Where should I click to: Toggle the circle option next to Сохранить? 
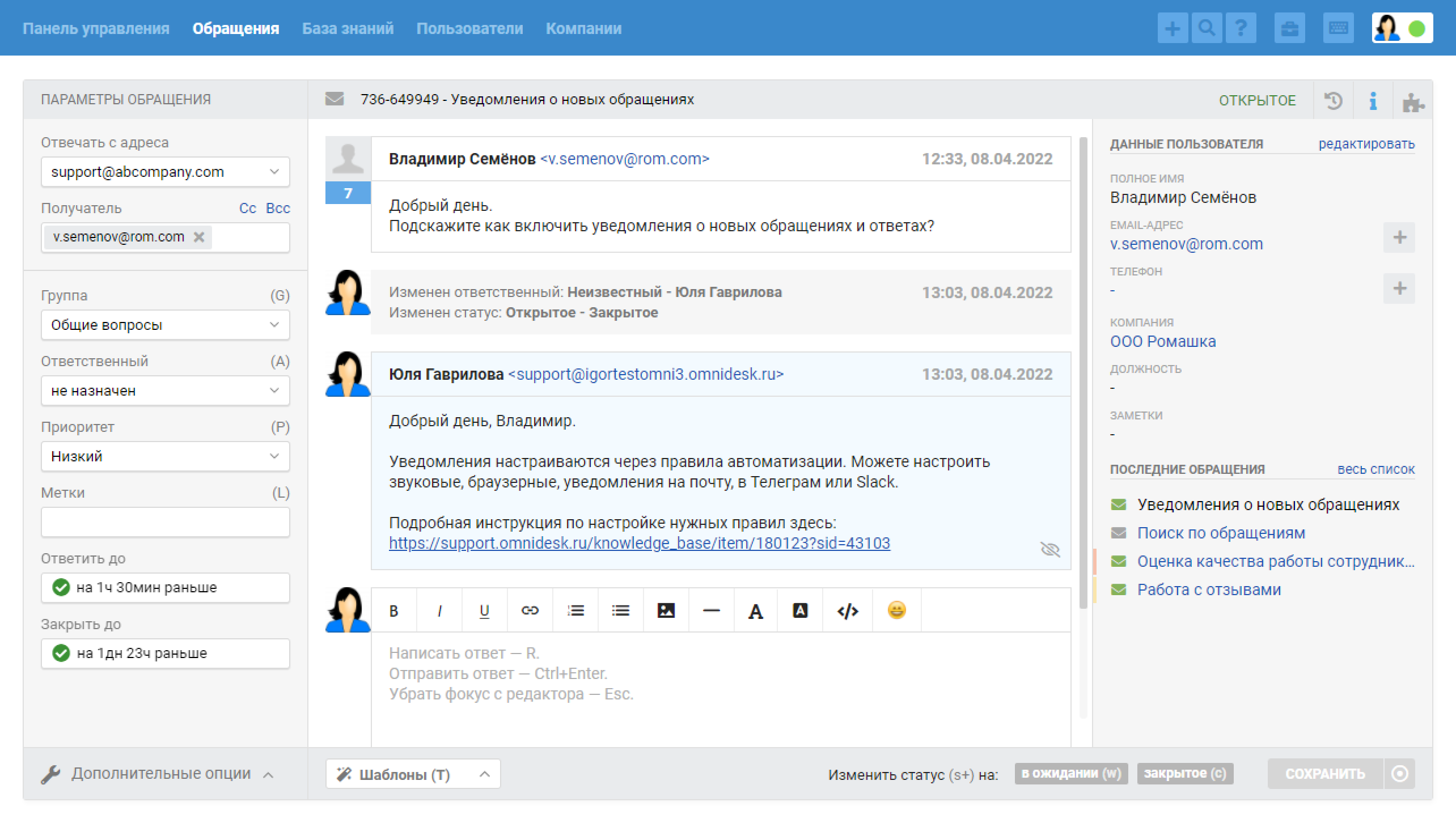pos(1400,774)
